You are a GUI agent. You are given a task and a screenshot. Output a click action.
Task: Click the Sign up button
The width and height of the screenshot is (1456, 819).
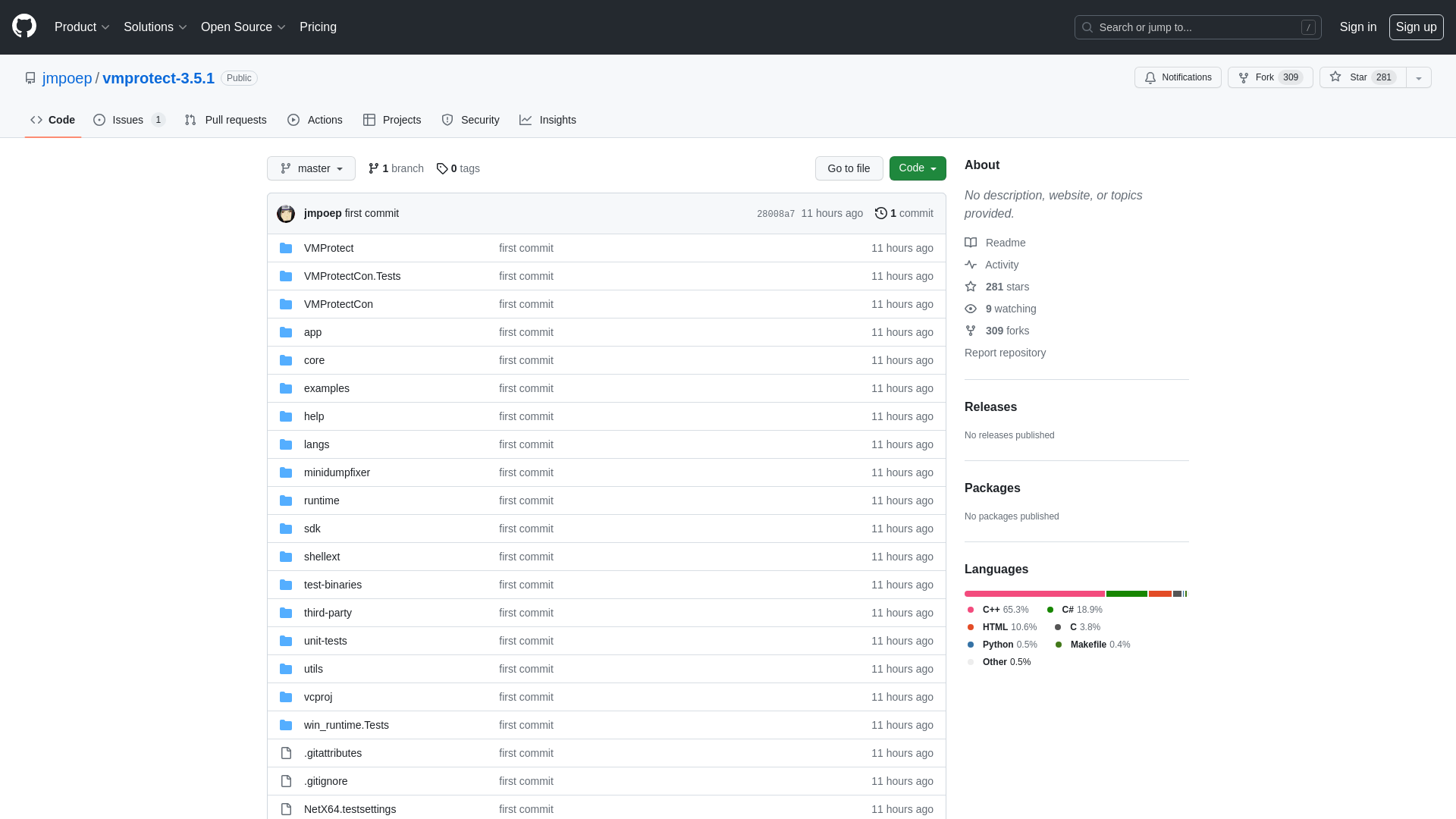[1416, 27]
